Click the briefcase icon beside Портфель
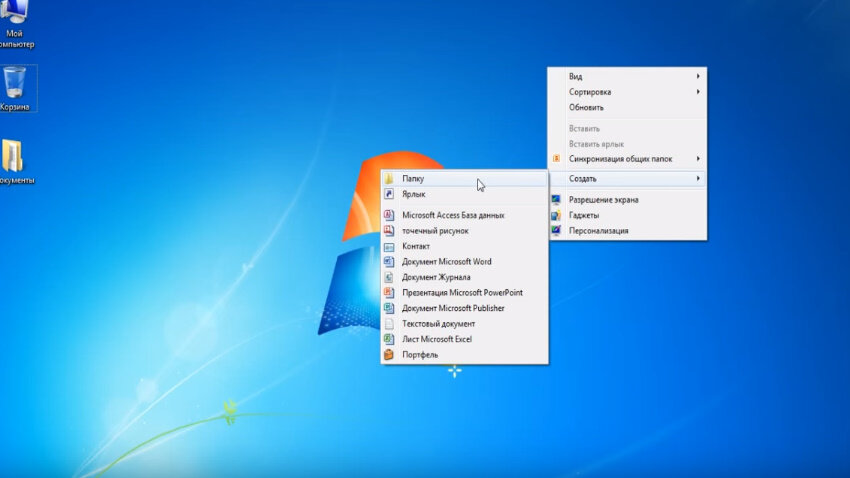The image size is (850, 478). point(389,354)
